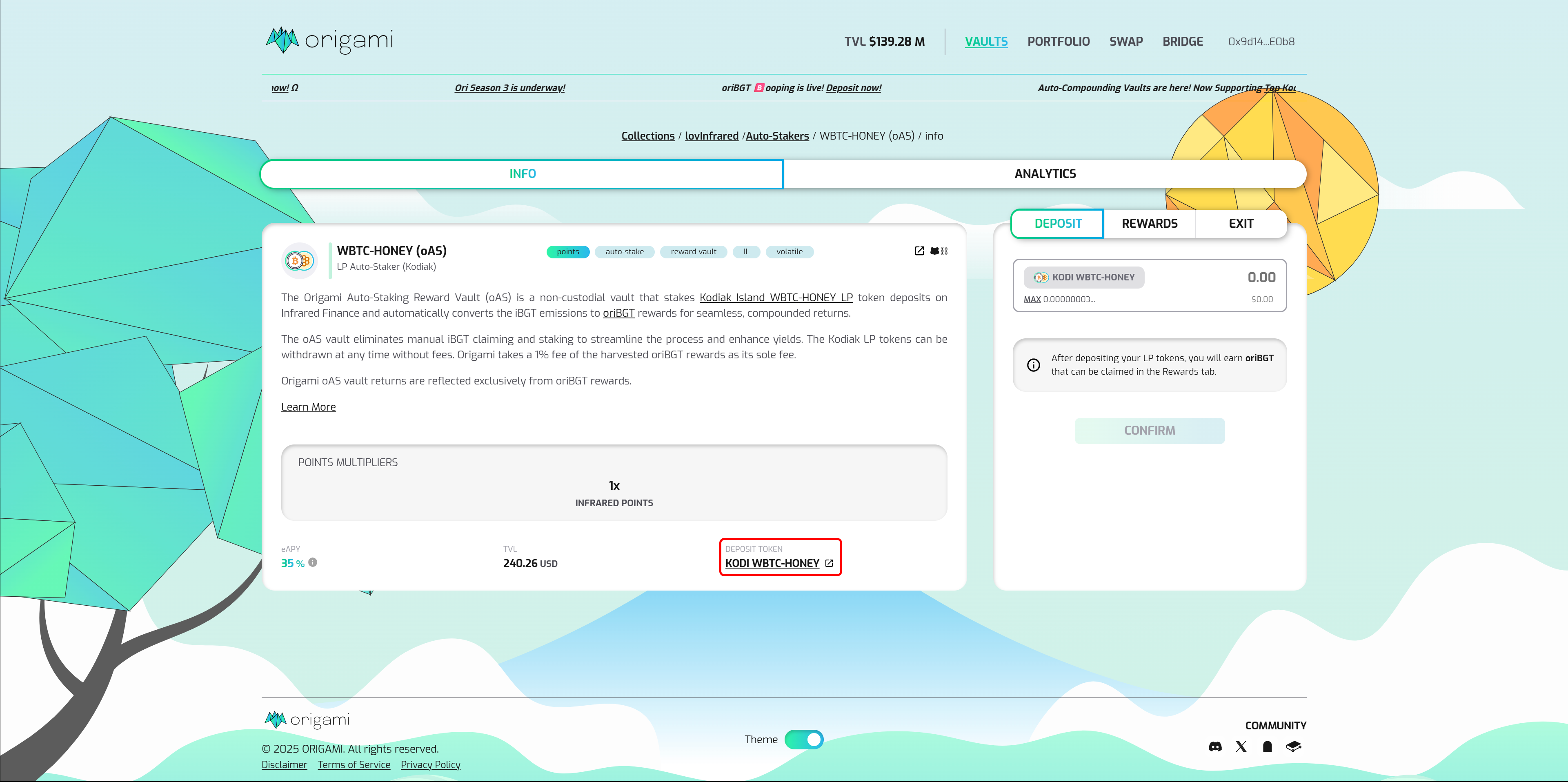Screen dimensions: 1568x782
Task: Open the PORTFOLIO menu item
Action: coord(1058,41)
